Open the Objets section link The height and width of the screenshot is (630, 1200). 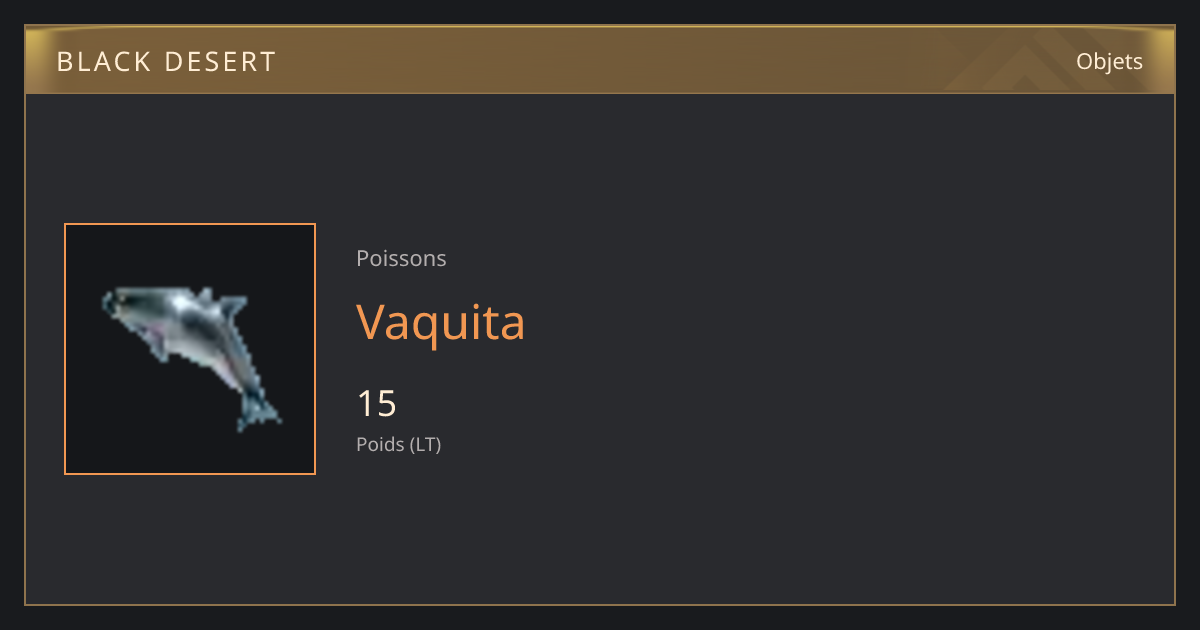1109,62
